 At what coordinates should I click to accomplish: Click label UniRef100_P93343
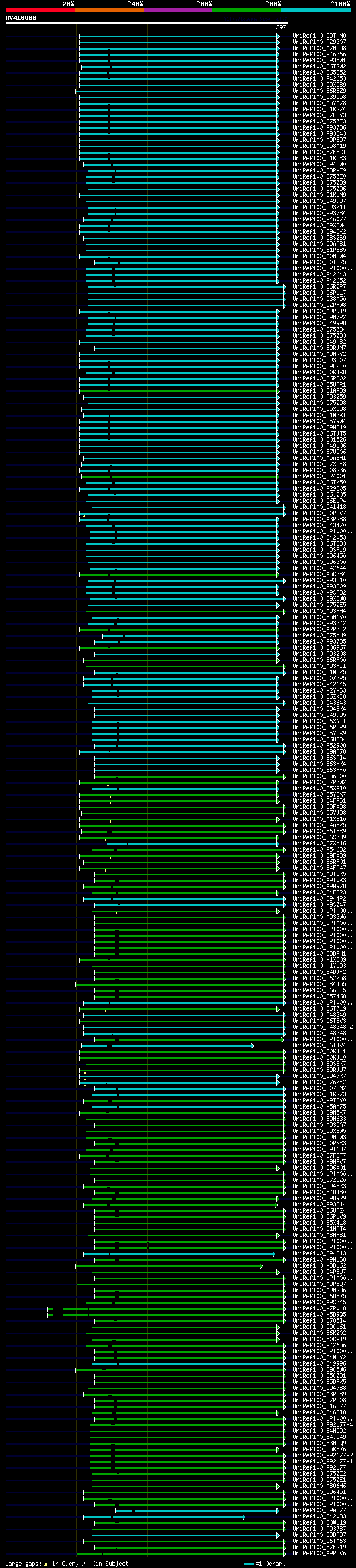click(319, 134)
